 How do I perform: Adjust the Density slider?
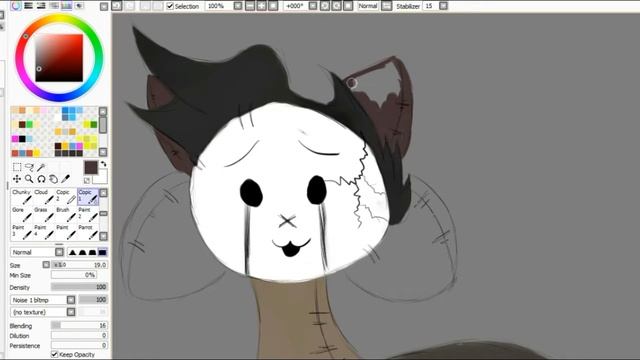click(x=79, y=287)
